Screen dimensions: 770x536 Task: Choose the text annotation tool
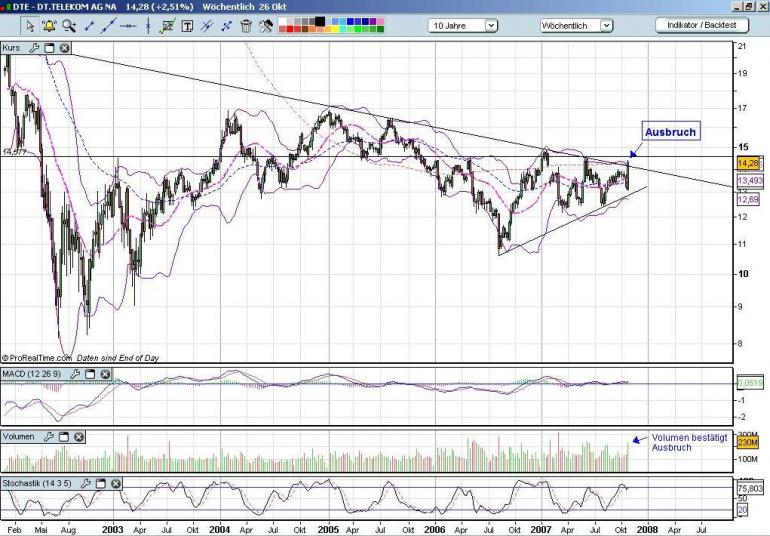pyautogui.click(x=187, y=26)
